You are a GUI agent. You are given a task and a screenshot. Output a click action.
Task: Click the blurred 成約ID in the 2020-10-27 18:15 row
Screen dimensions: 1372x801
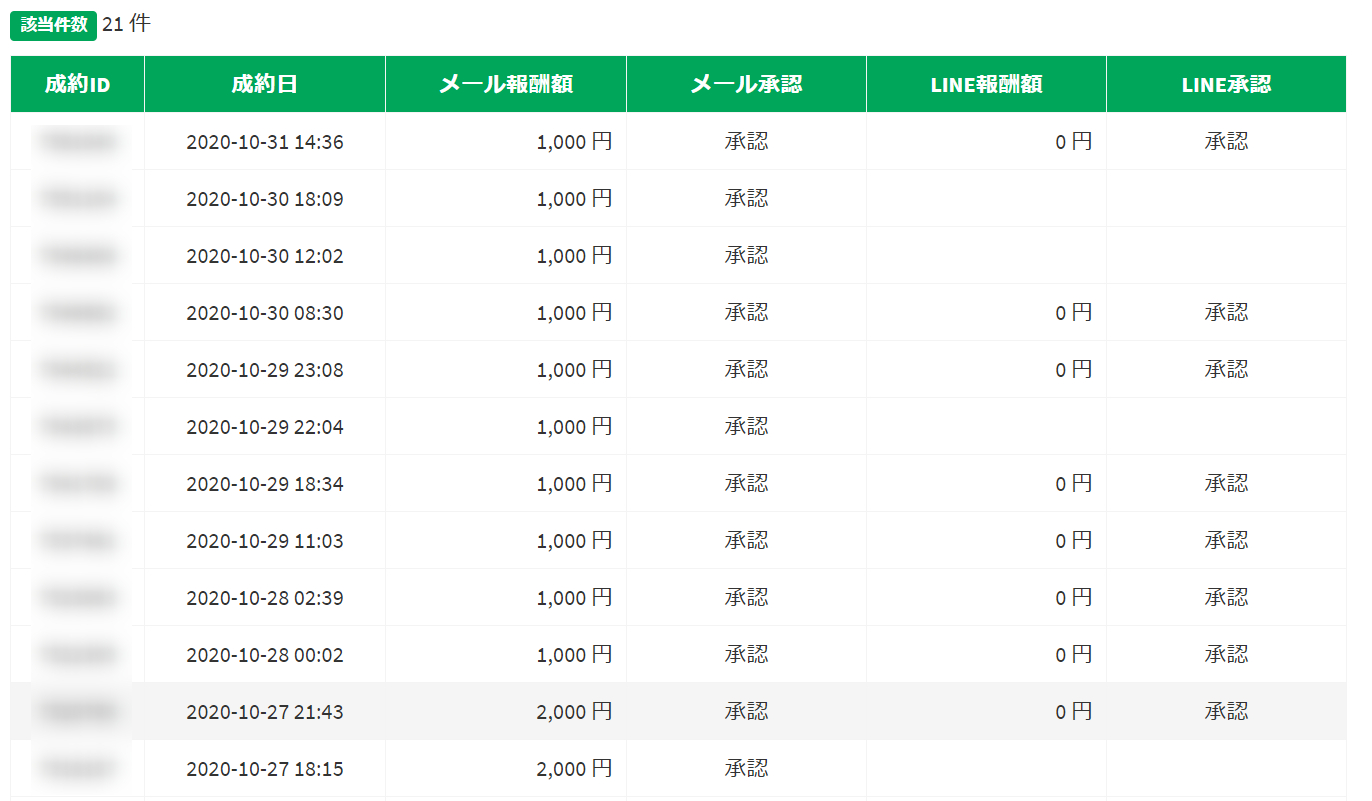[x=78, y=769]
